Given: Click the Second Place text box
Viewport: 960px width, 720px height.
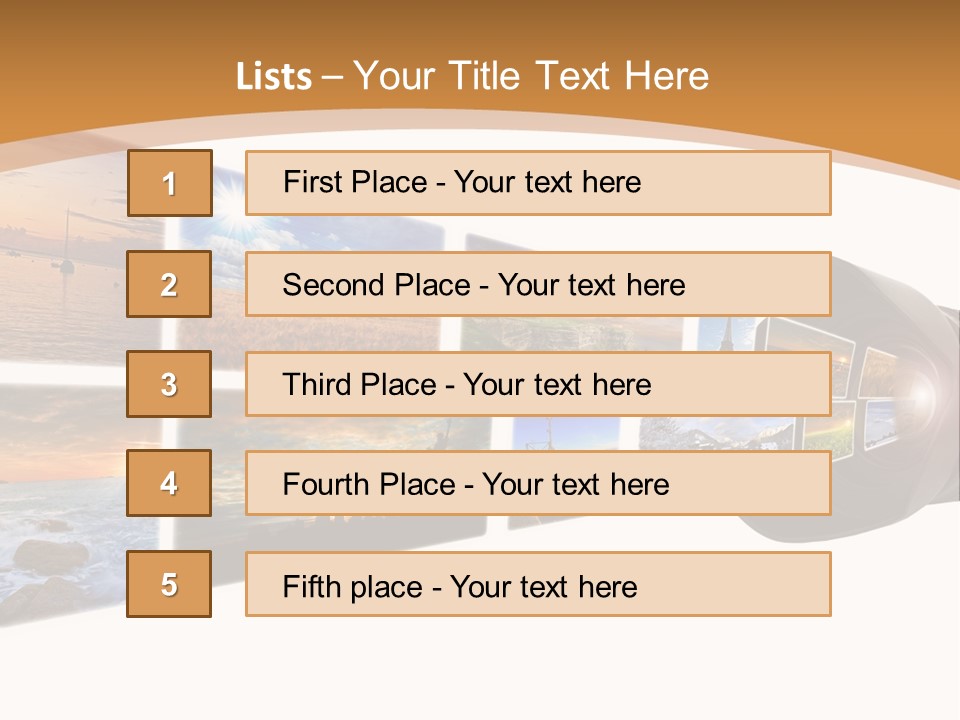Looking at the screenshot, I should (538, 284).
